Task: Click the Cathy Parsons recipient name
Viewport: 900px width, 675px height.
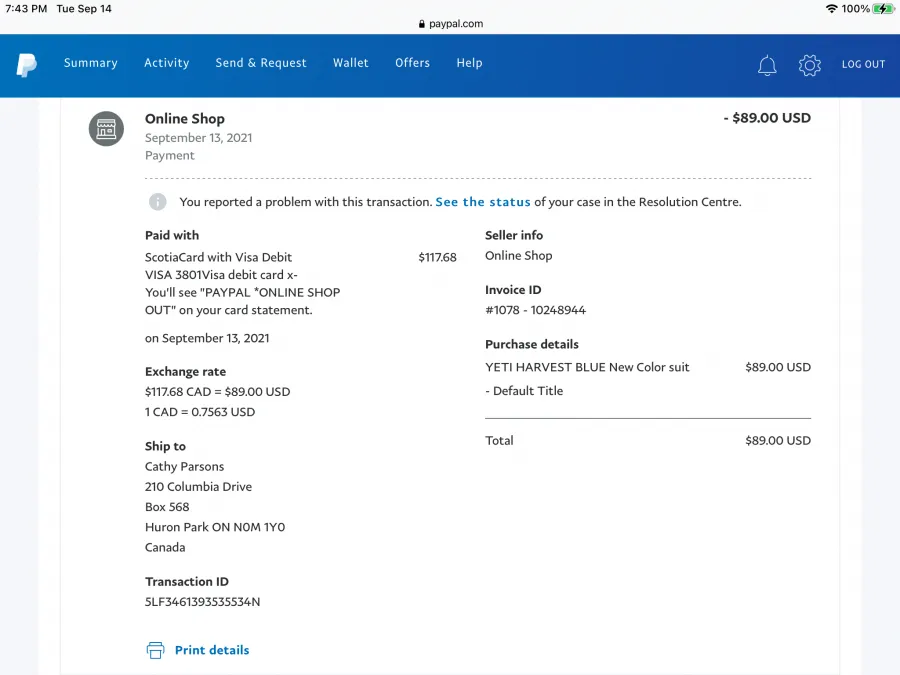Action: pos(184,466)
